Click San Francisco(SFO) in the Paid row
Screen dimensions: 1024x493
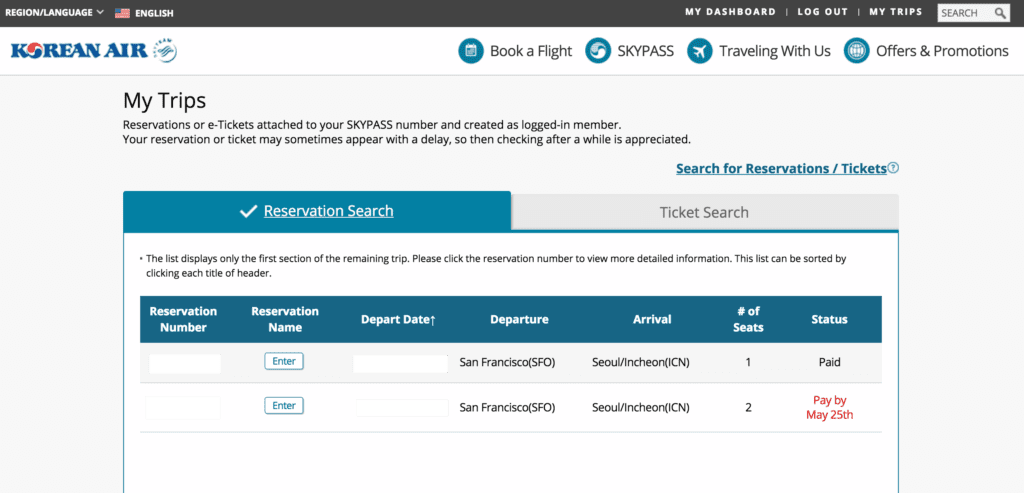pyautogui.click(x=507, y=362)
